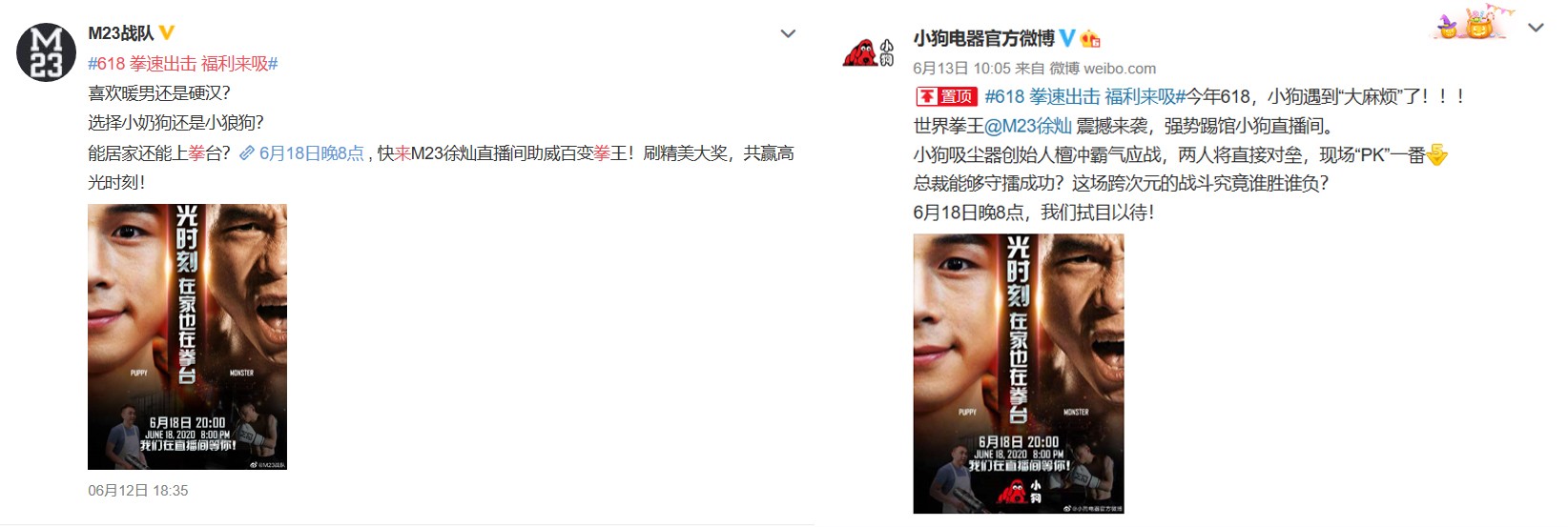Expand the M23战队 post options chevron

[x=788, y=34]
